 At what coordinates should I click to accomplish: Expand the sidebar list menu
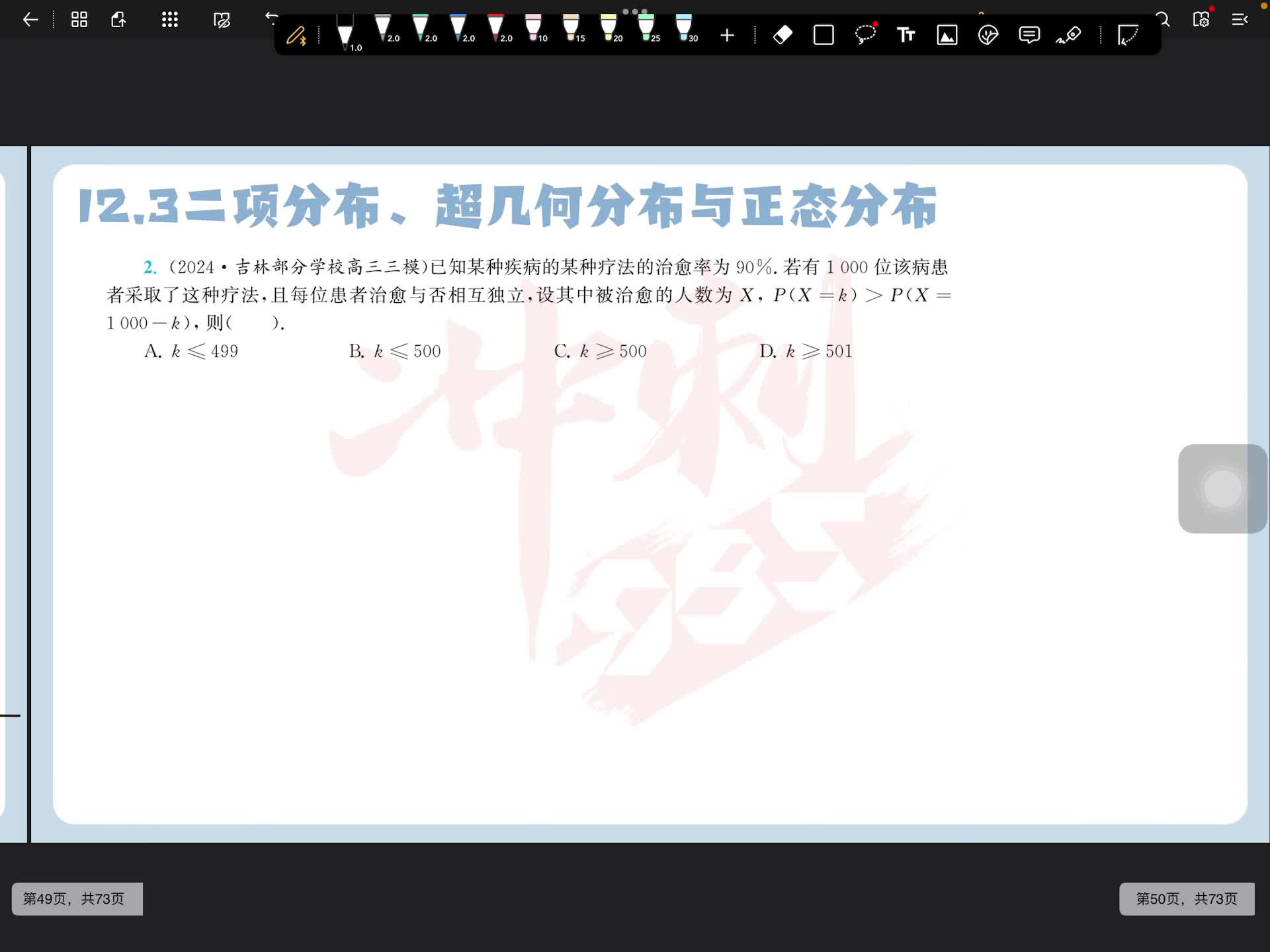point(1240,20)
